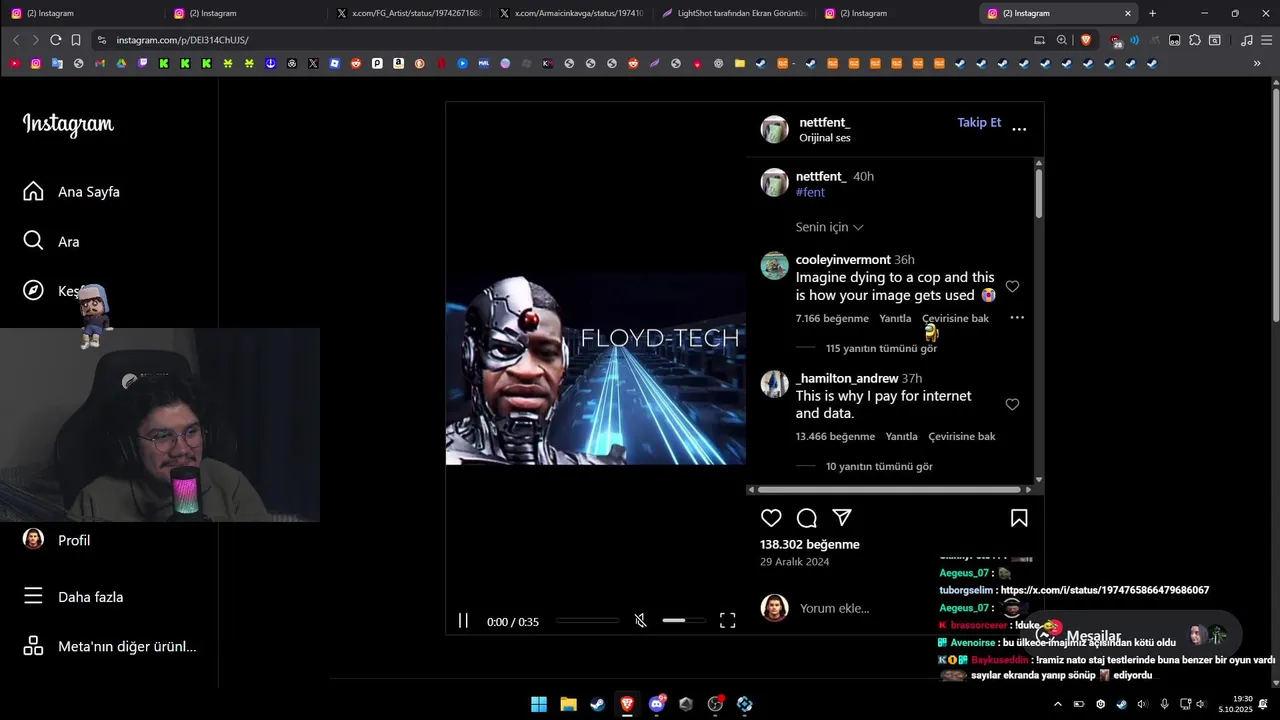Expand the Senin için comment sort dropdown
Screen dimensions: 1280x720
(829, 227)
